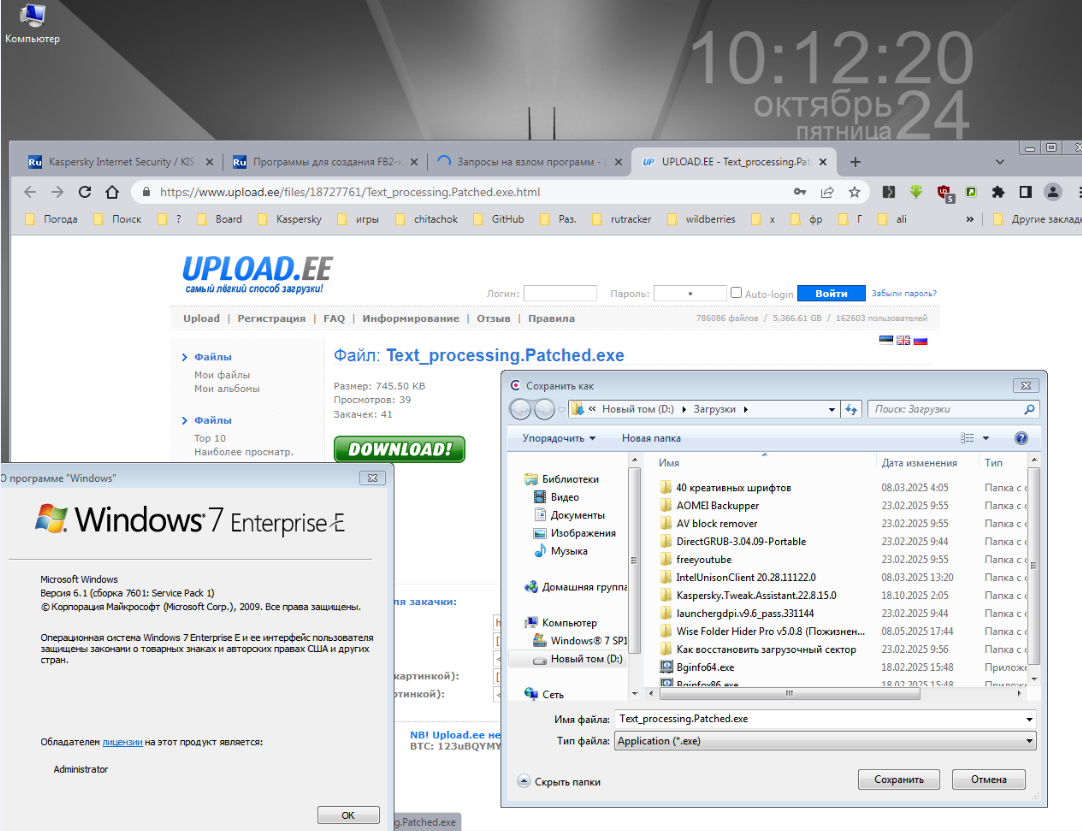
Task: Open the Имя файла dropdown arrow
Action: [x=1030, y=719]
